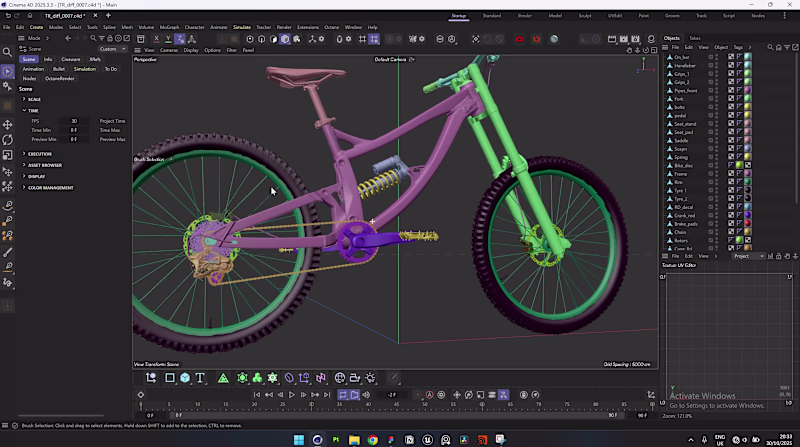Open the Simulate menu
The image size is (800, 447).
[242, 27]
